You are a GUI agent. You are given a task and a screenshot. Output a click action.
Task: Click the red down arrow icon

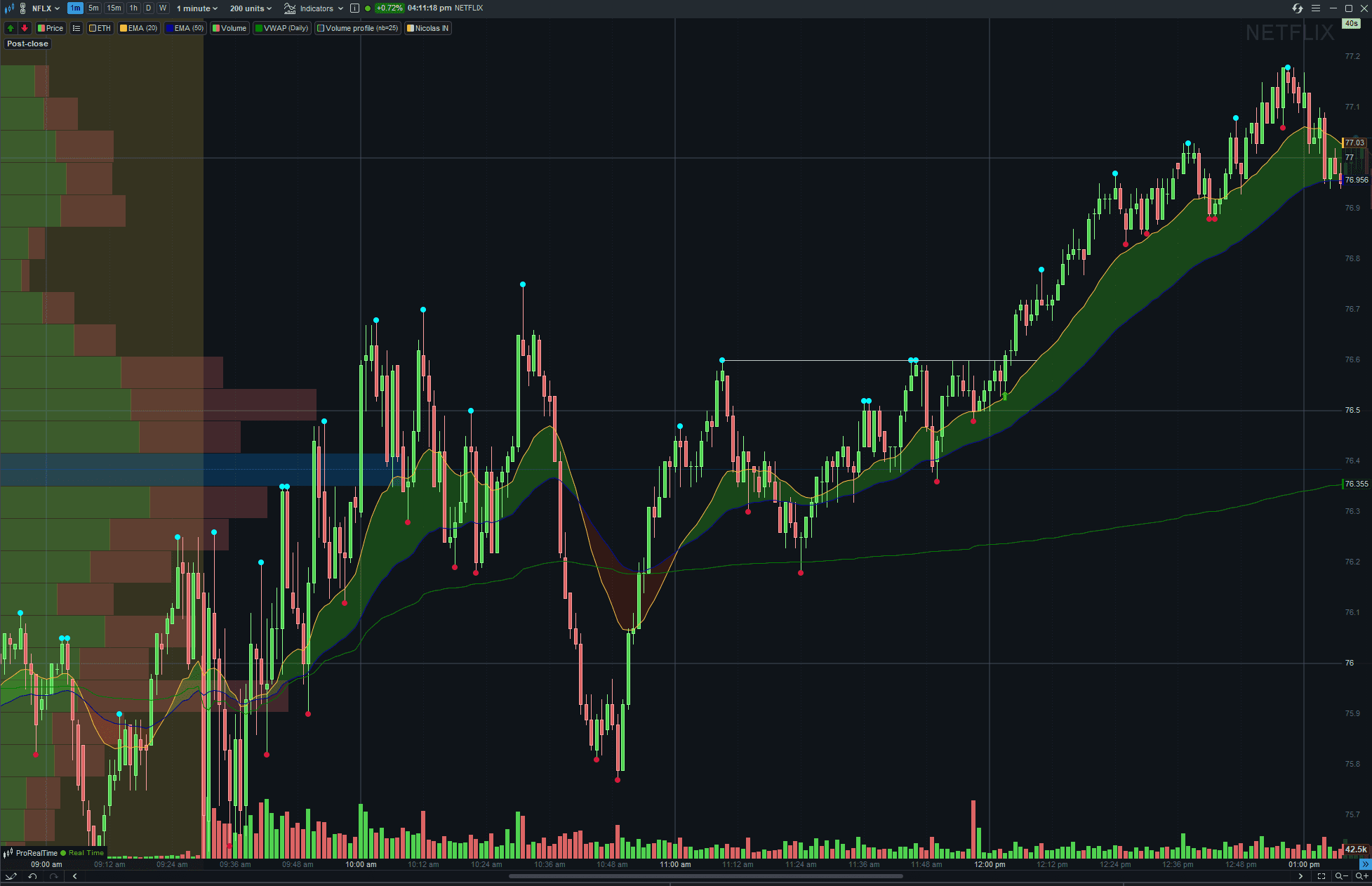(25, 28)
